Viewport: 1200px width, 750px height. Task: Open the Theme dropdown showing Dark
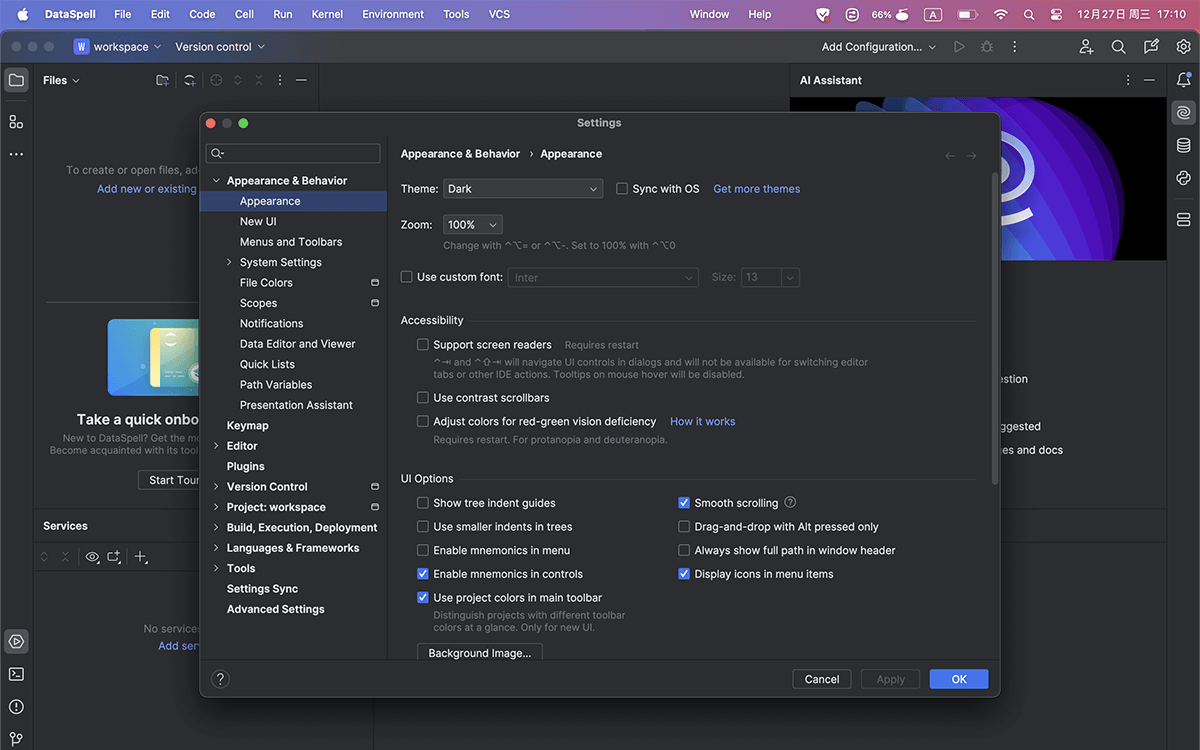pyautogui.click(x=523, y=189)
